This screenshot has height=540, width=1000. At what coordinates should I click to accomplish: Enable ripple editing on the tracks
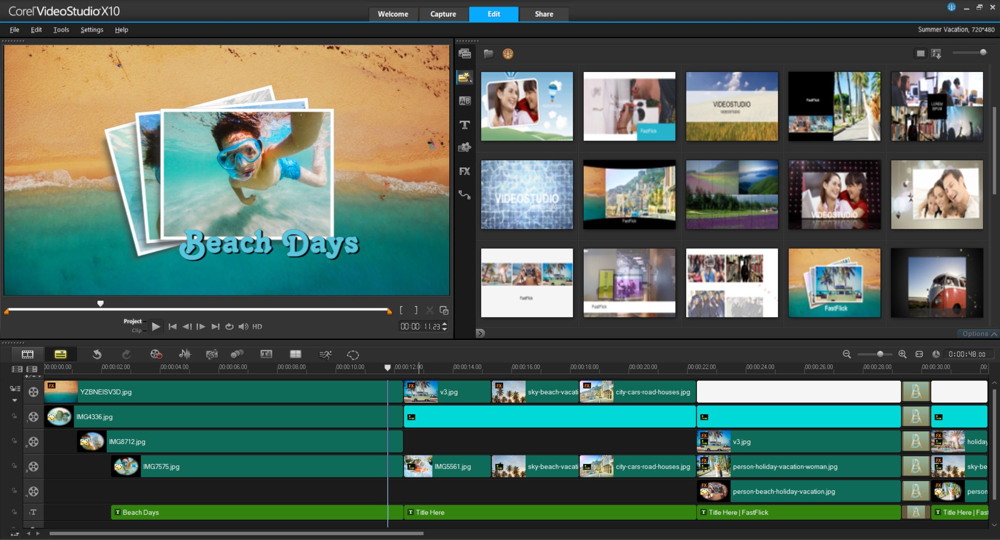pos(14,388)
